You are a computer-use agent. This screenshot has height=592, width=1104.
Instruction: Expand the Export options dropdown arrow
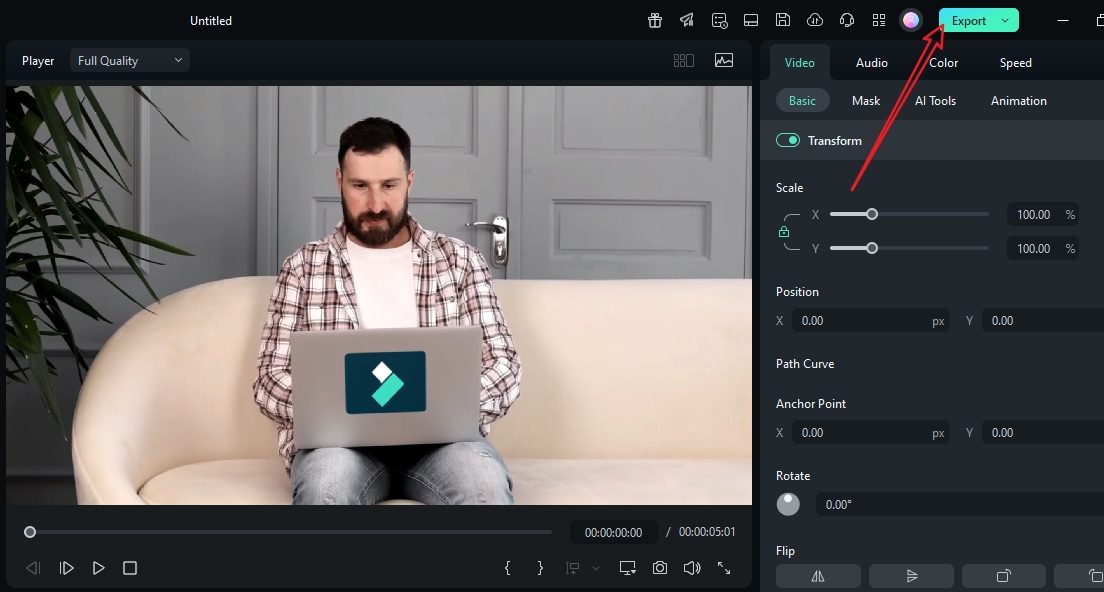(x=1005, y=21)
